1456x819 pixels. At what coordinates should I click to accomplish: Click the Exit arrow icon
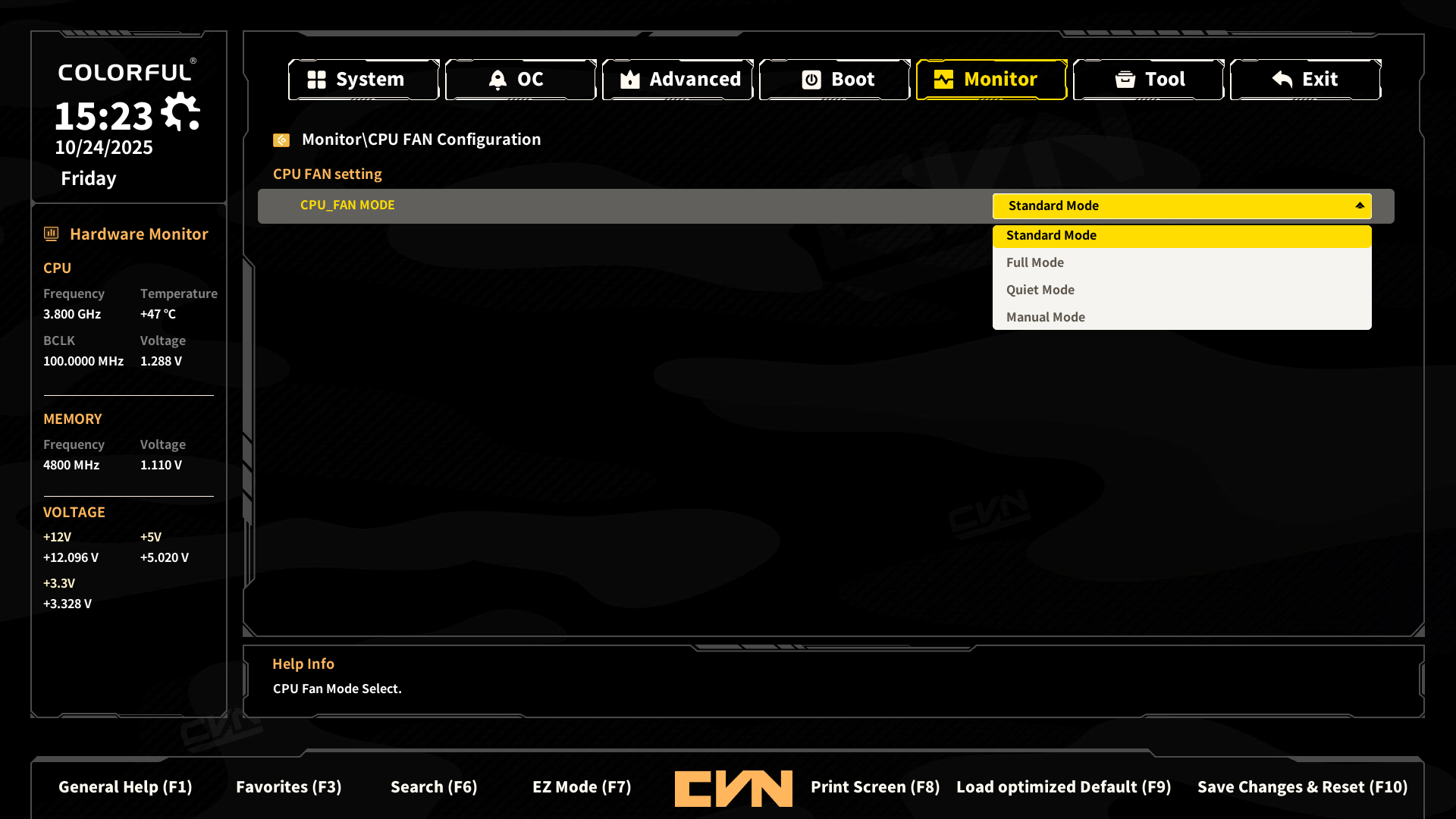[x=1282, y=80]
